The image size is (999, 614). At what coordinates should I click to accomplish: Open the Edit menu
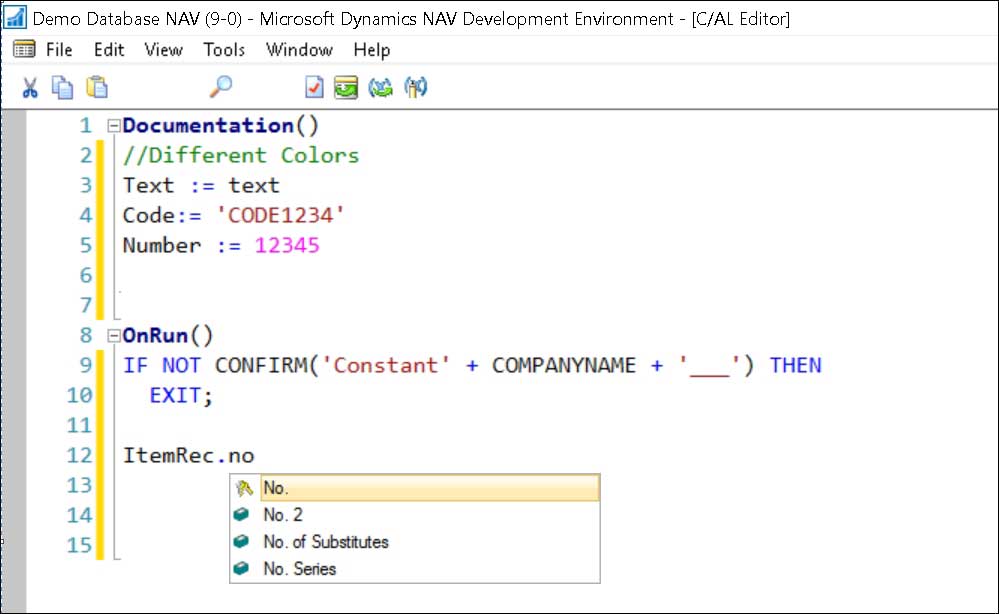click(x=109, y=49)
